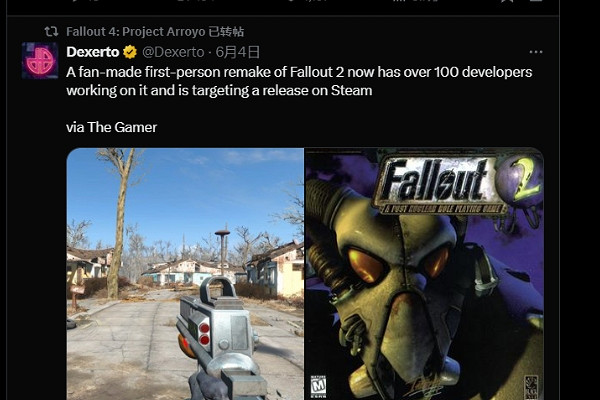The width and height of the screenshot is (600, 400).
Task: Open the Fallout 2 cover art image
Action: pos(425,274)
